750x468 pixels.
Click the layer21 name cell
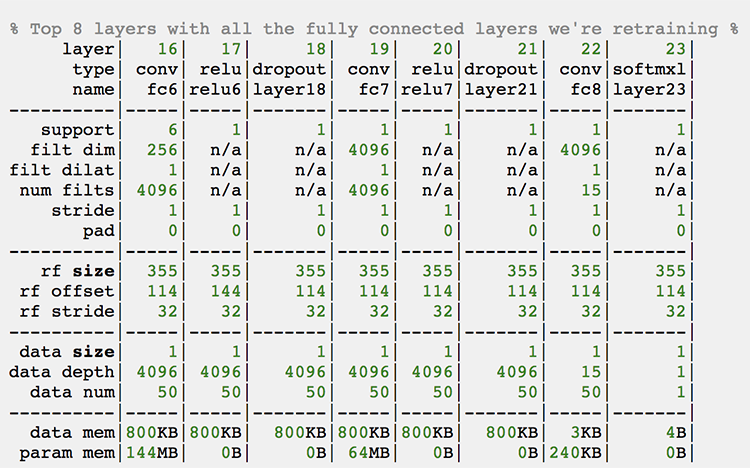pyautogui.click(x=506, y=90)
